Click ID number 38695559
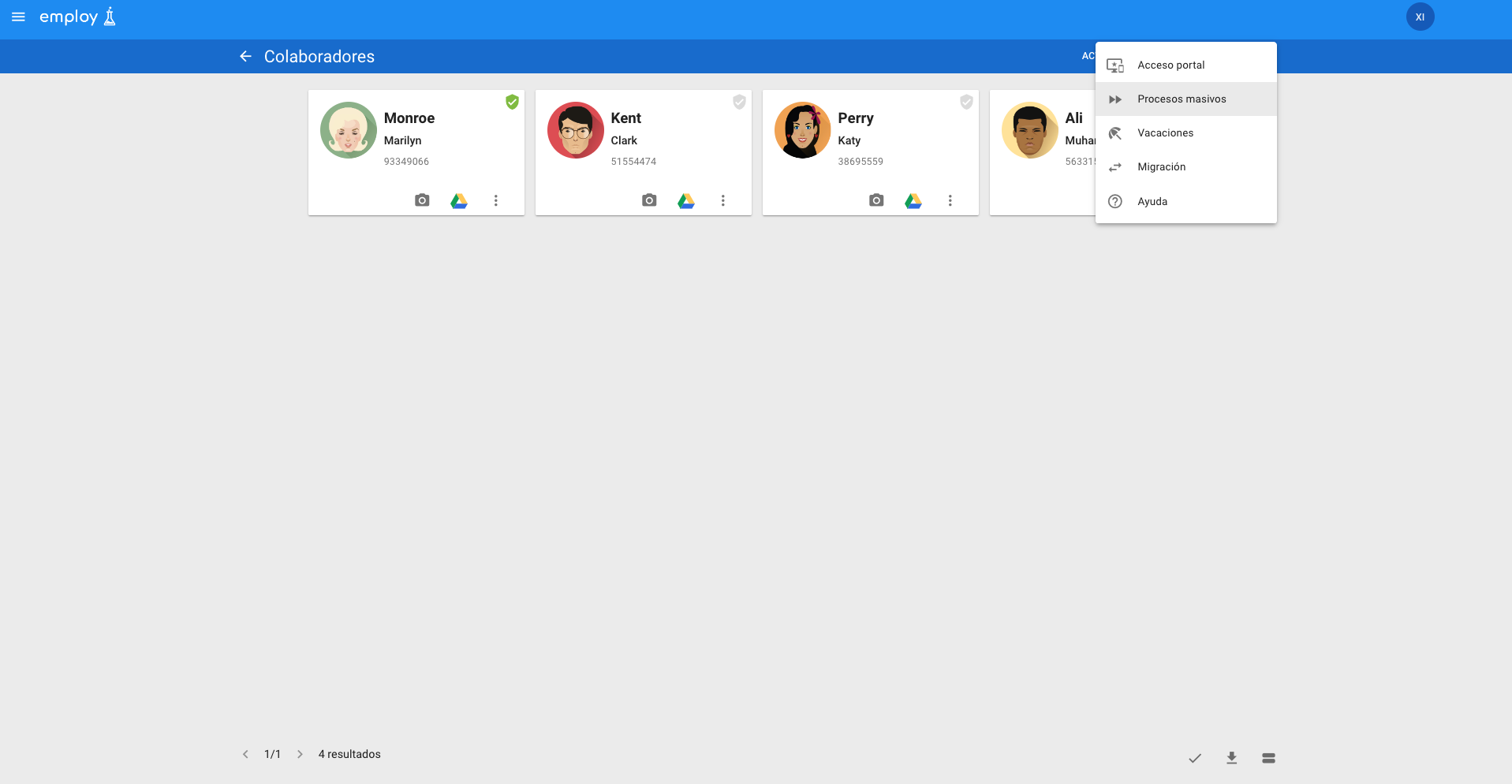Viewport: 1512px width, 784px height. pos(861,162)
